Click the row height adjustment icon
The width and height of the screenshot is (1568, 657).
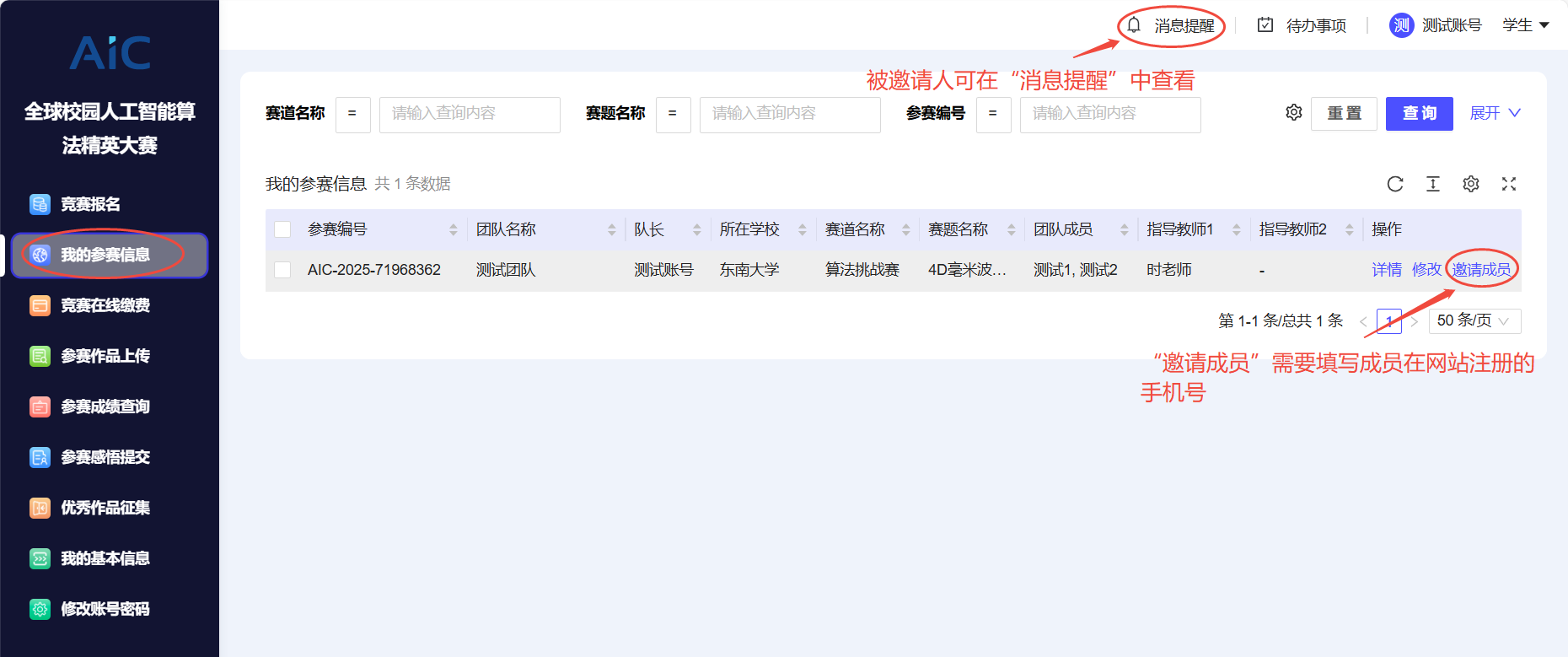tap(1433, 184)
